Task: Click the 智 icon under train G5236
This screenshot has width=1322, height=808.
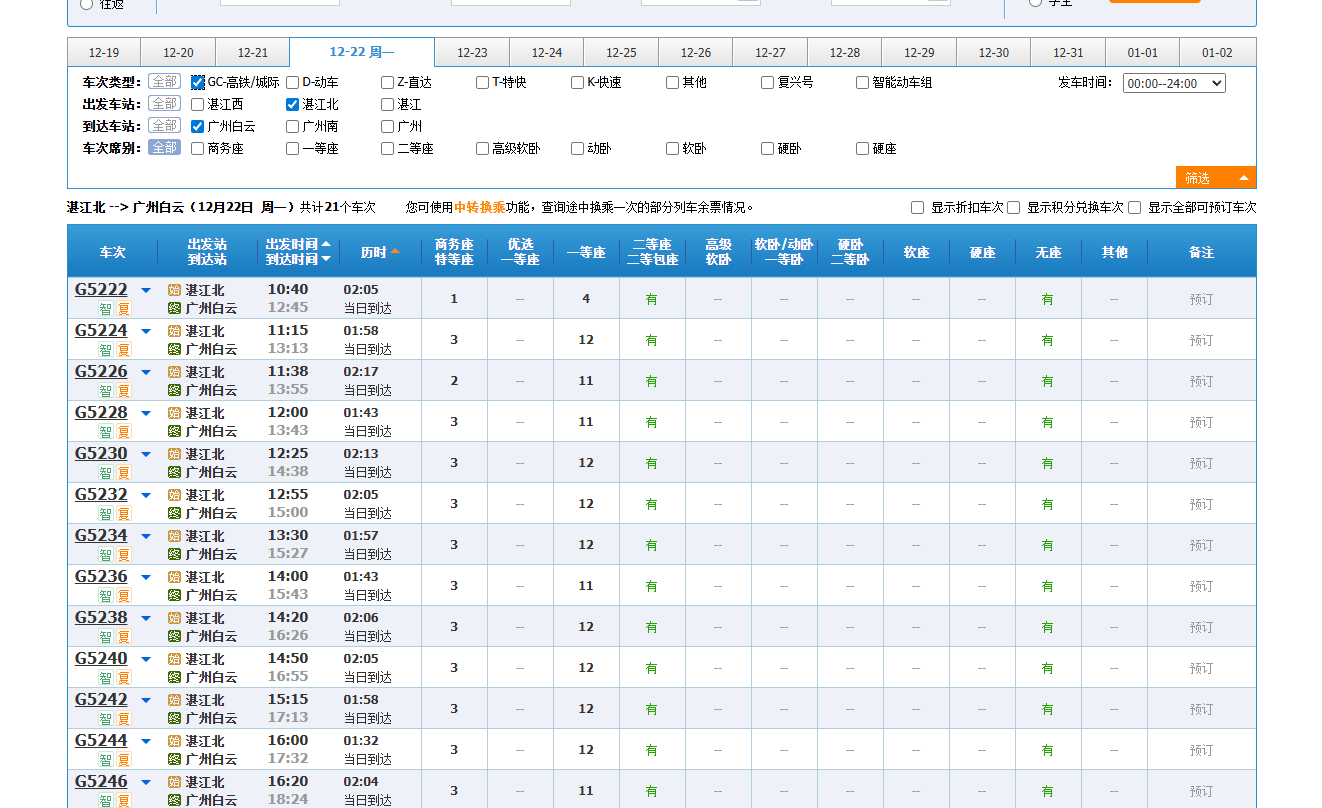Action: pyautogui.click(x=105, y=596)
